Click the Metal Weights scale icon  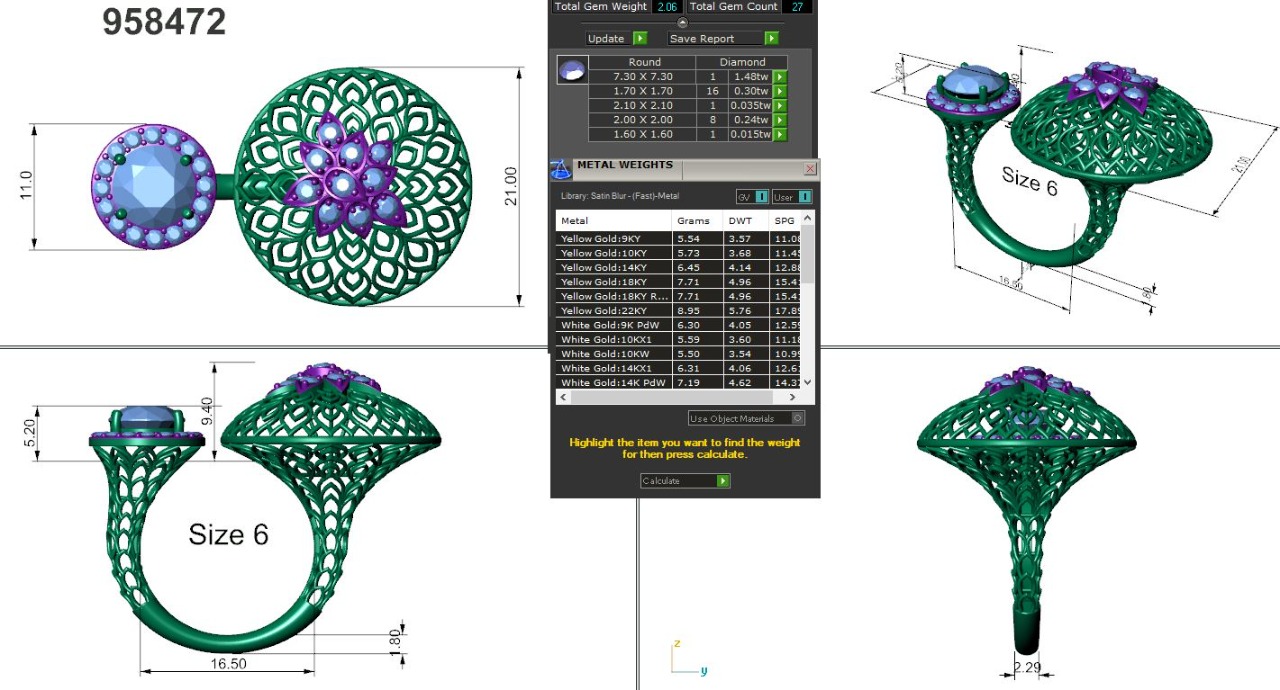point(561,168)
